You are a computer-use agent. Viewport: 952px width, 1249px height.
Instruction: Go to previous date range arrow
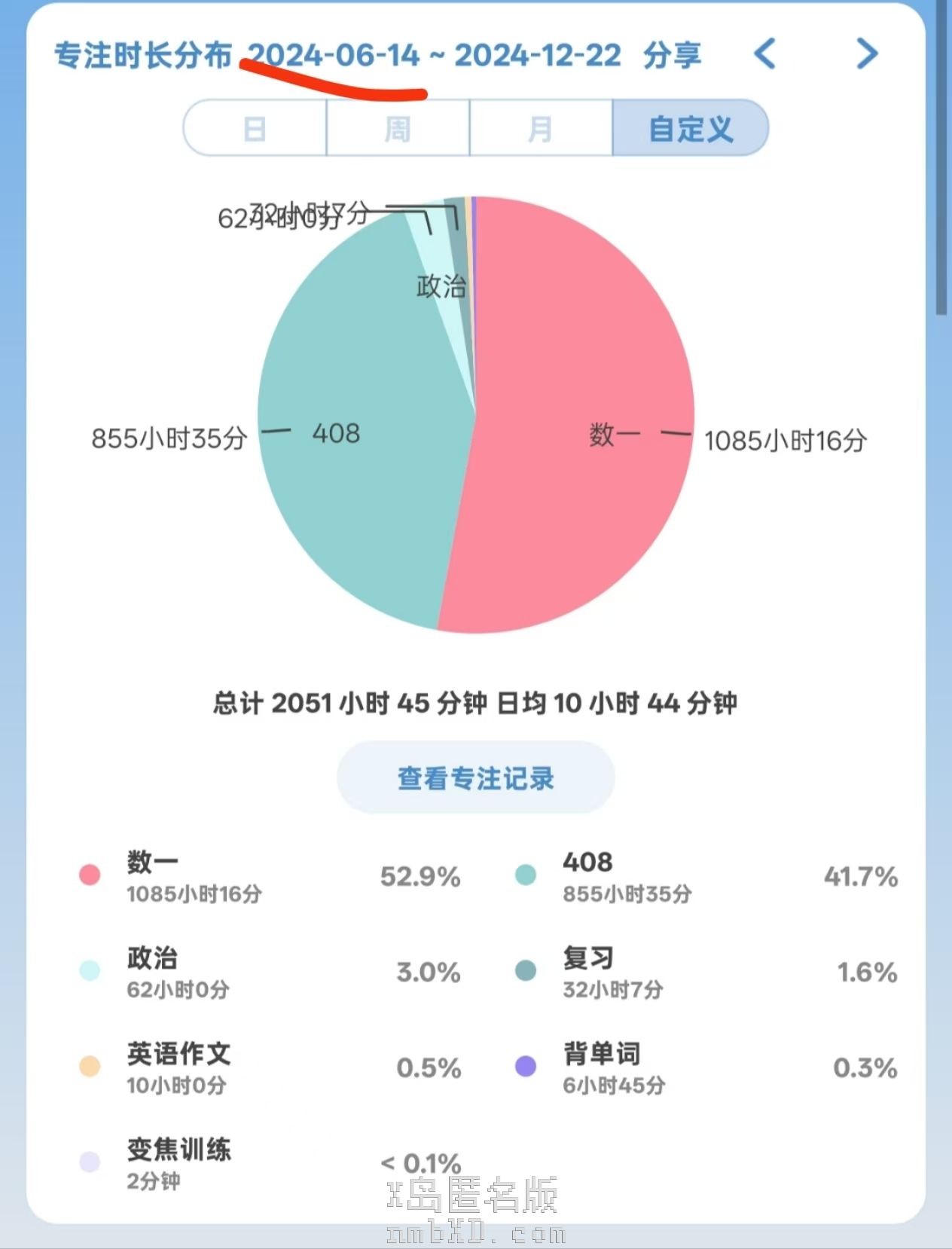coord(764,54)
